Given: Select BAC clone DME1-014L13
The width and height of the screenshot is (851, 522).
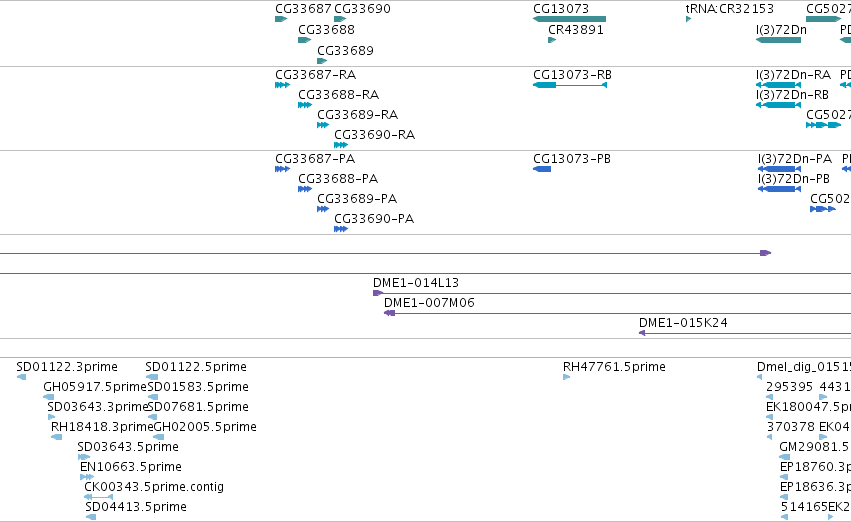Looking at the screenshot, I should tap(612, 294).
